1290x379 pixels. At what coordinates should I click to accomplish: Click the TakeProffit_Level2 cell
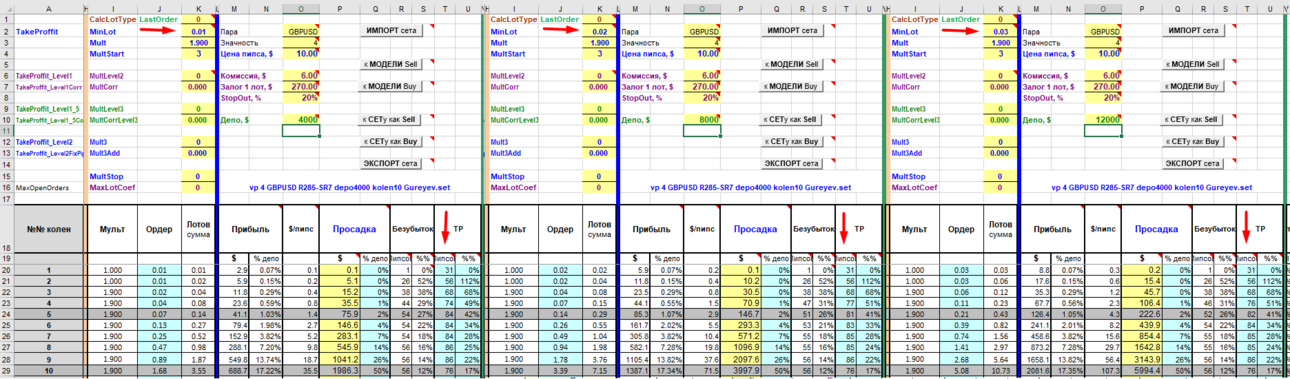[49, 142]
